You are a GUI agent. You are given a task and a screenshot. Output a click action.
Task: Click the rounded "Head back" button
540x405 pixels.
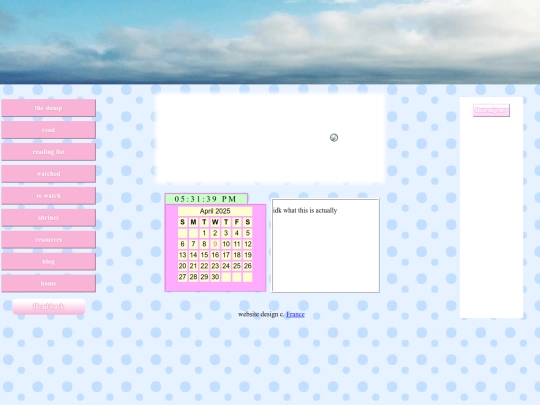(49, 307)
